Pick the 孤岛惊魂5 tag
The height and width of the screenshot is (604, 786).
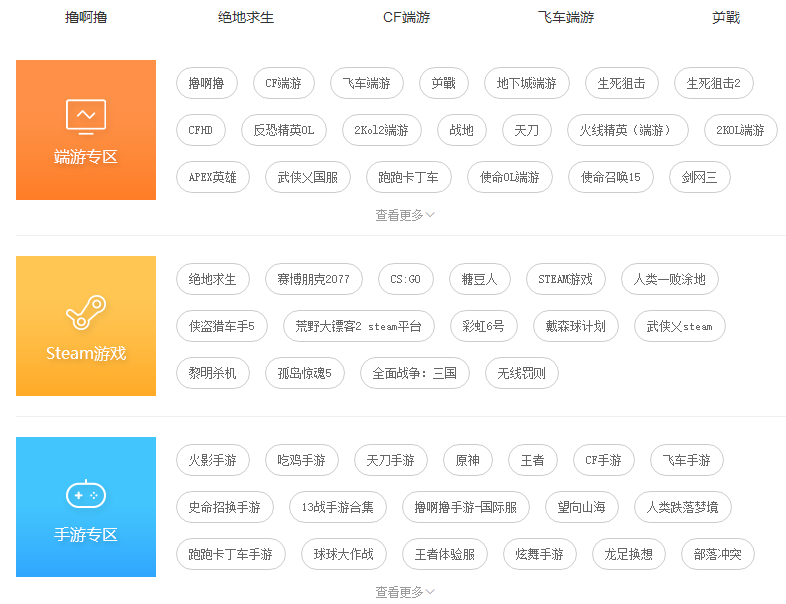click(305, 373)
